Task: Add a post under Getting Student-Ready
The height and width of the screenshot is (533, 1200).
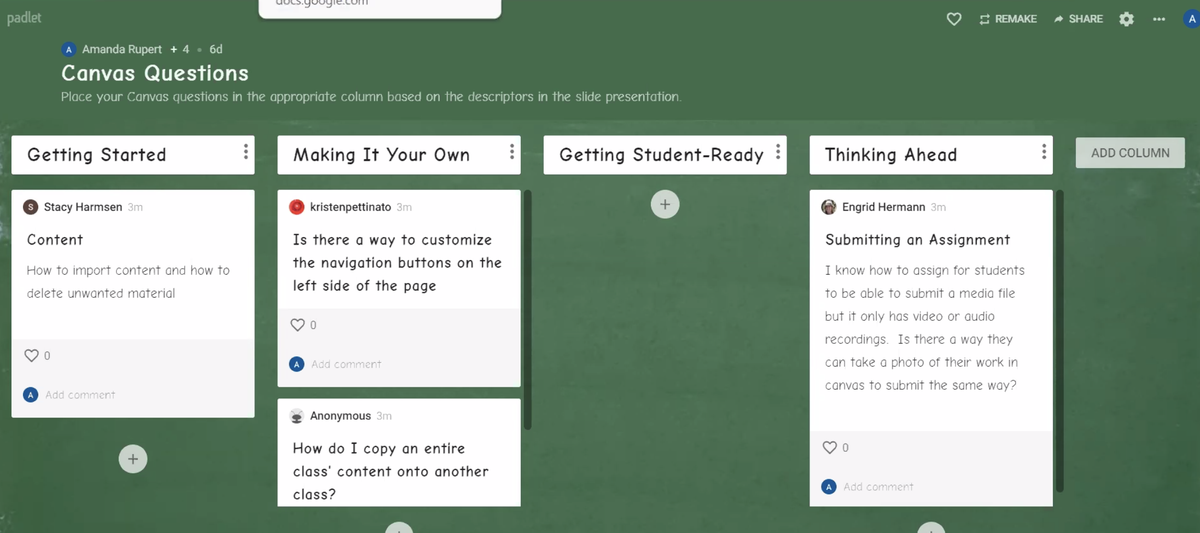Action: (x=665, y=204)
